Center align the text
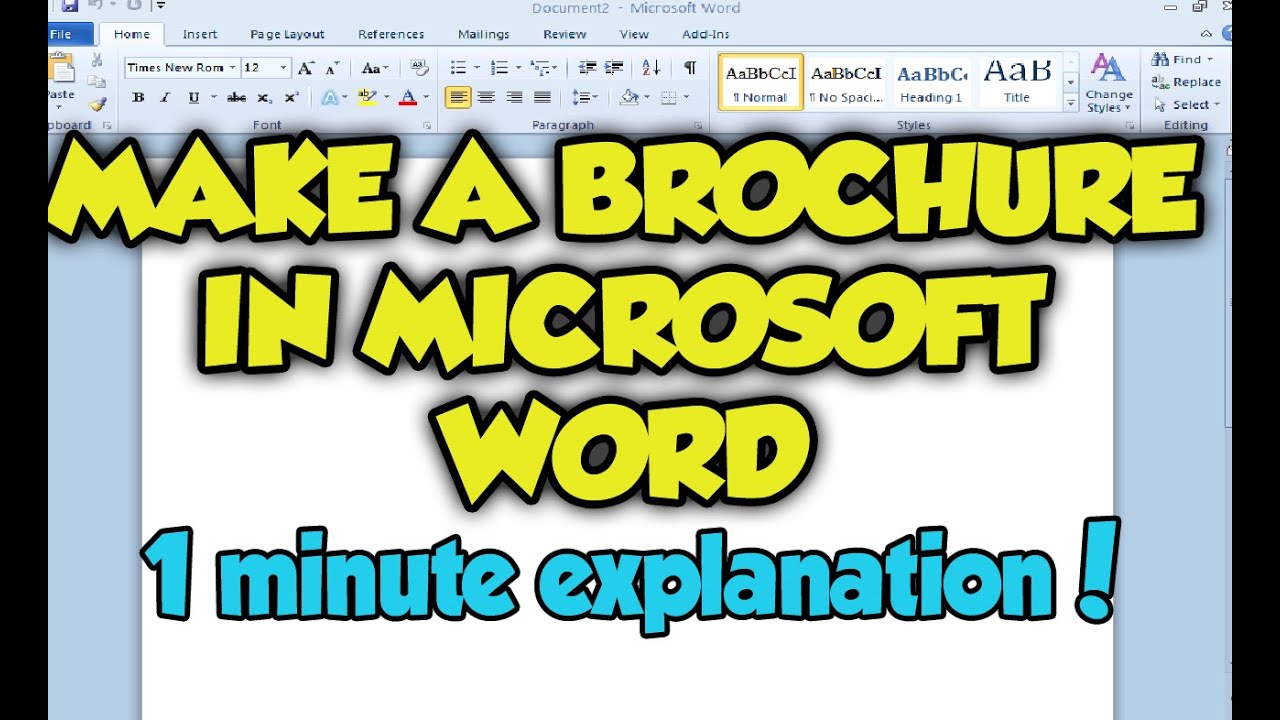The height and width of the screenshot is (720, 1280). click(486, 98)
